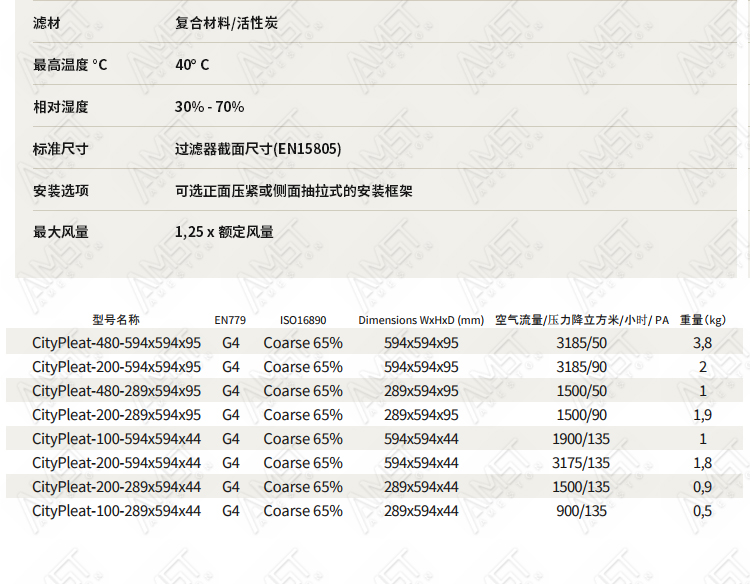Click 过滤器截面尺寸(EN15805) text

point(258,149)
